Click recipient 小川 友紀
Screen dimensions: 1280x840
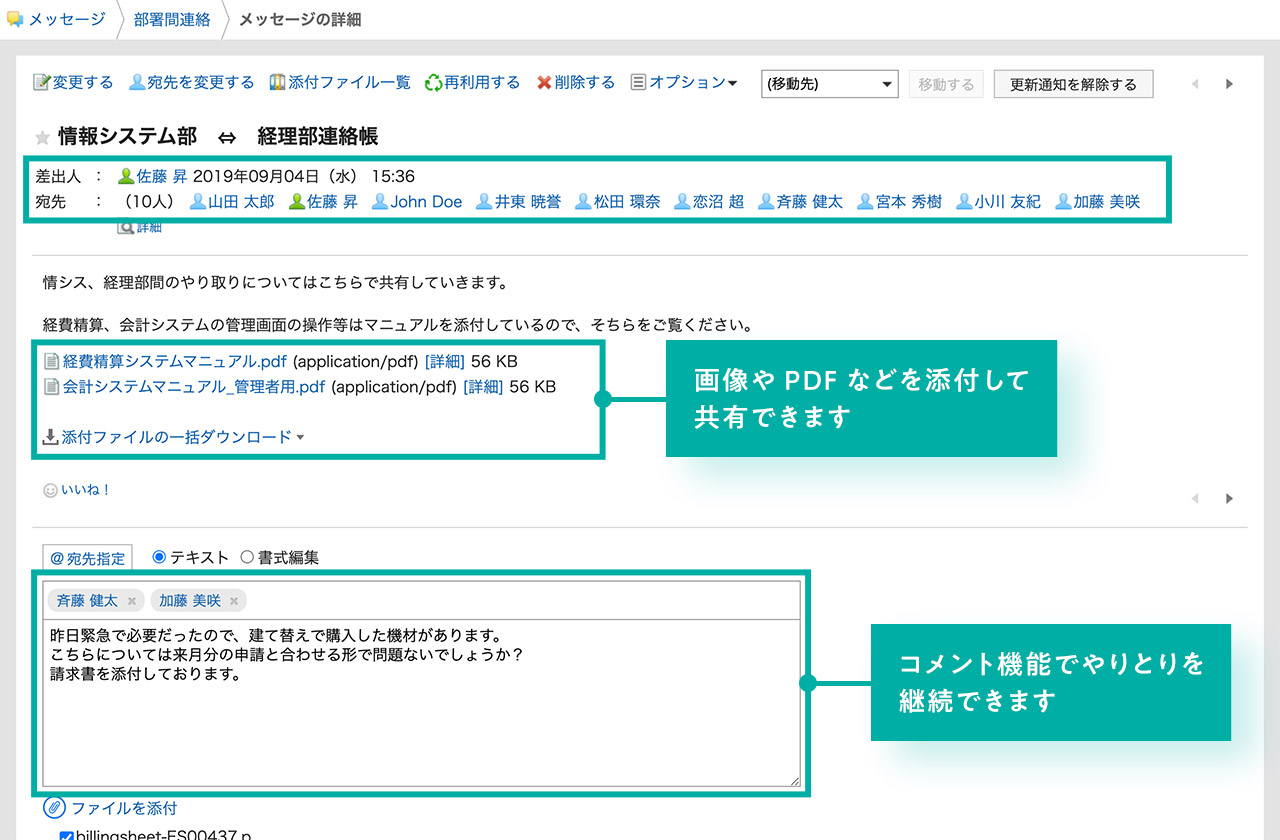(1007, 201)
